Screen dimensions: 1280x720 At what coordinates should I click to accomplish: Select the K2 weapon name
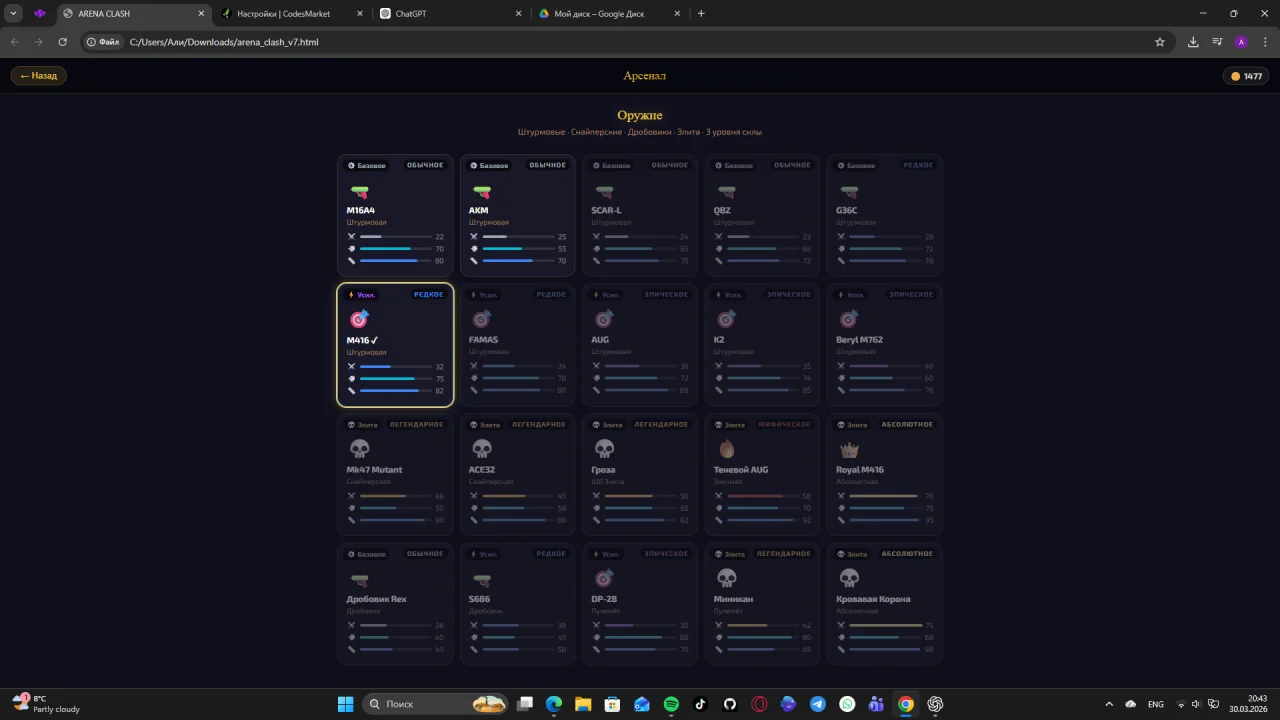point(719,340)
